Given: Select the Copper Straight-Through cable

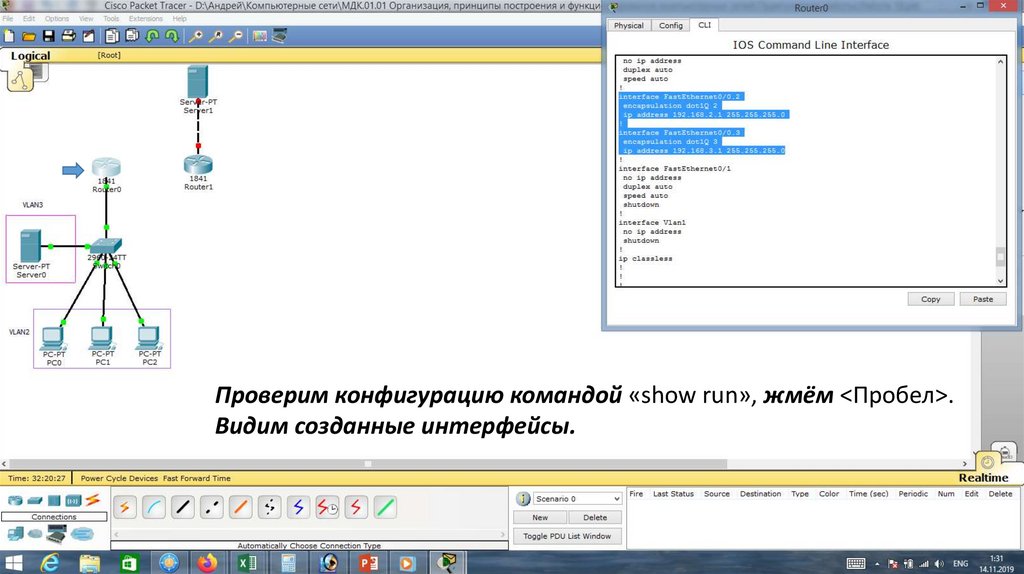Looking at the screenshot, I should click(x=183, y=507).
